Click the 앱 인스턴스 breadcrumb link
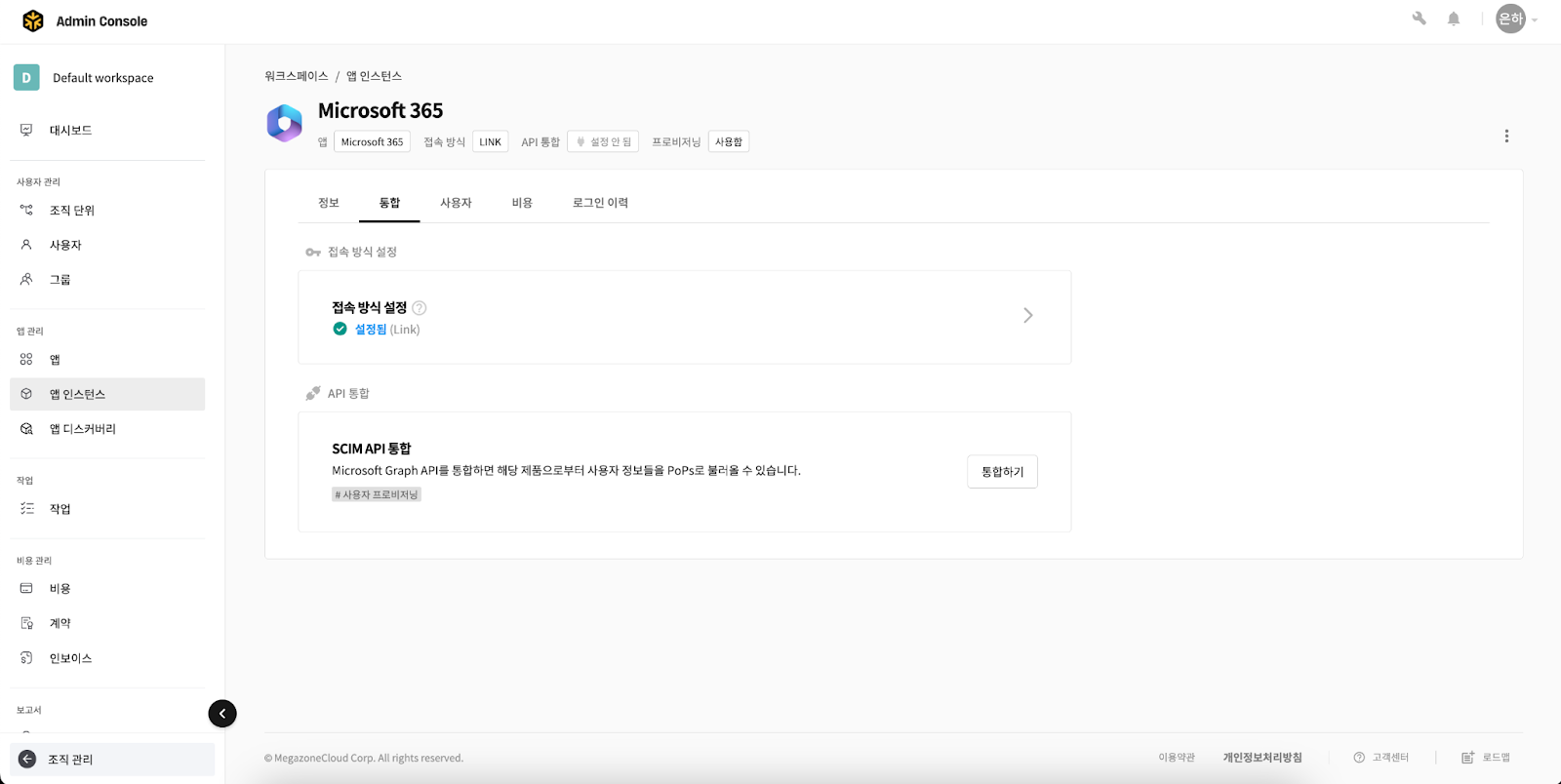 point(375,76)
